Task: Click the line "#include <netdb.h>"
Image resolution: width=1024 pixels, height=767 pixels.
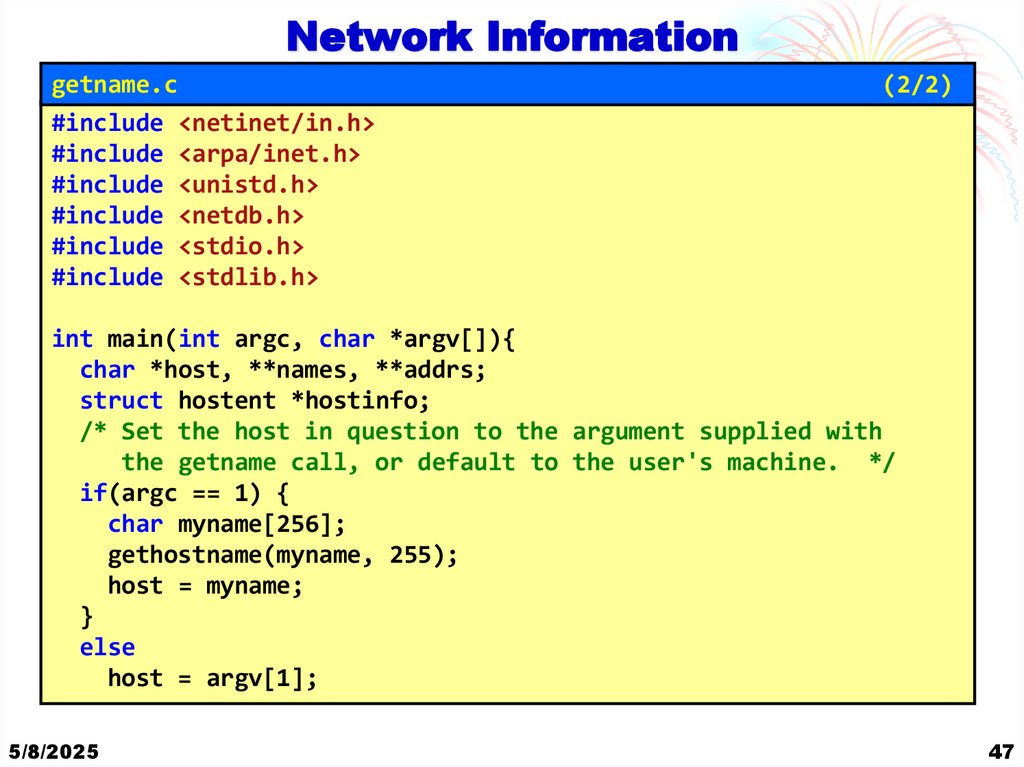Action: click(178, 215)
